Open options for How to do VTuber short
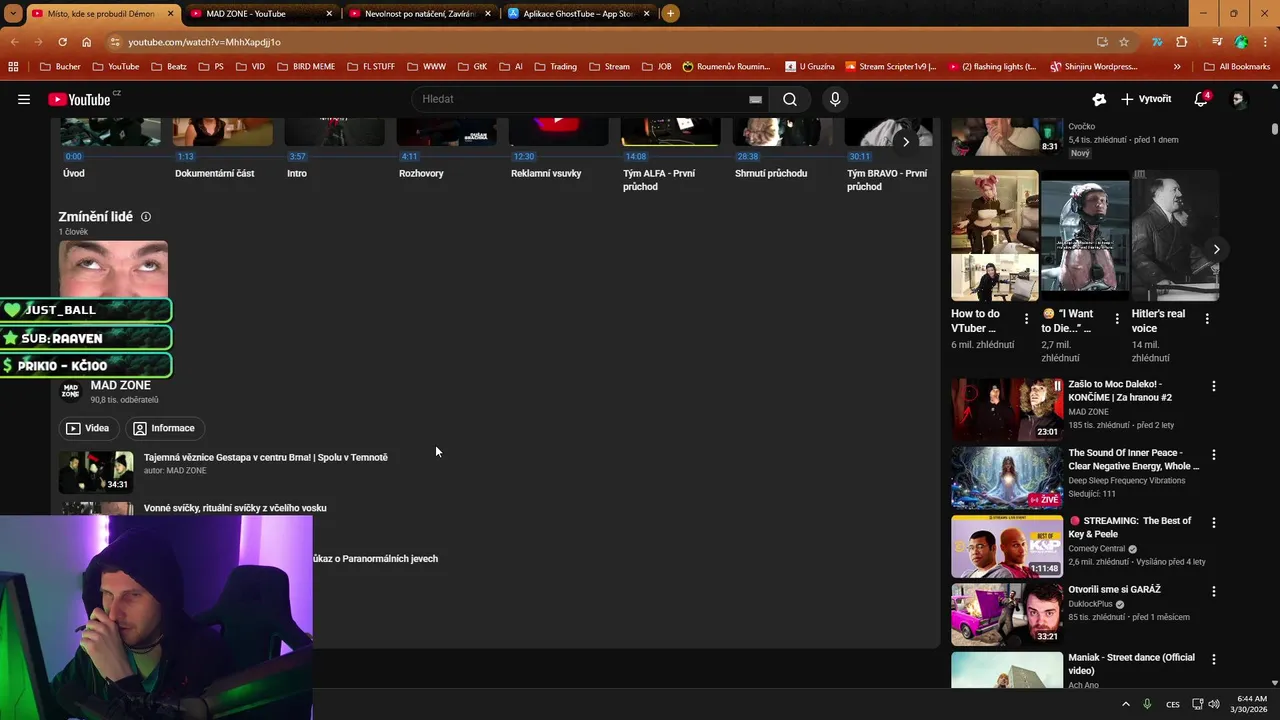The width and height of the screenshot is (1280, 720). tap(1026, 319)
